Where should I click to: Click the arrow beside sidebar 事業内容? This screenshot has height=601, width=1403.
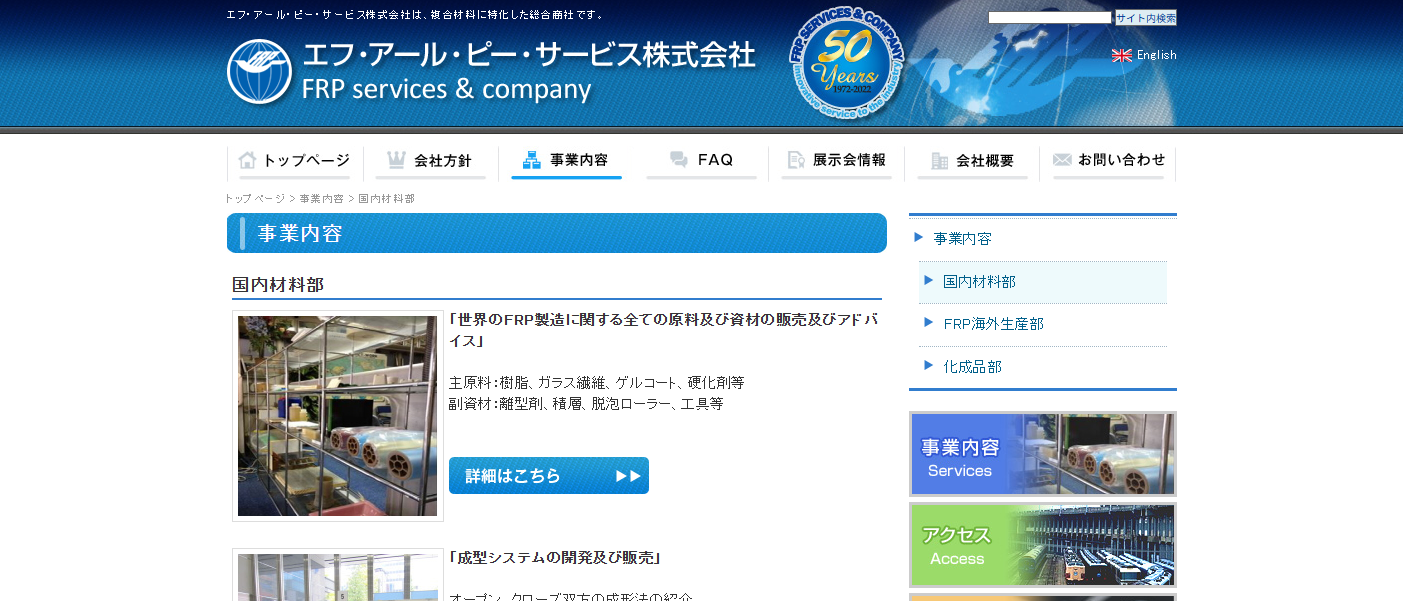click(x=918, y=238)
